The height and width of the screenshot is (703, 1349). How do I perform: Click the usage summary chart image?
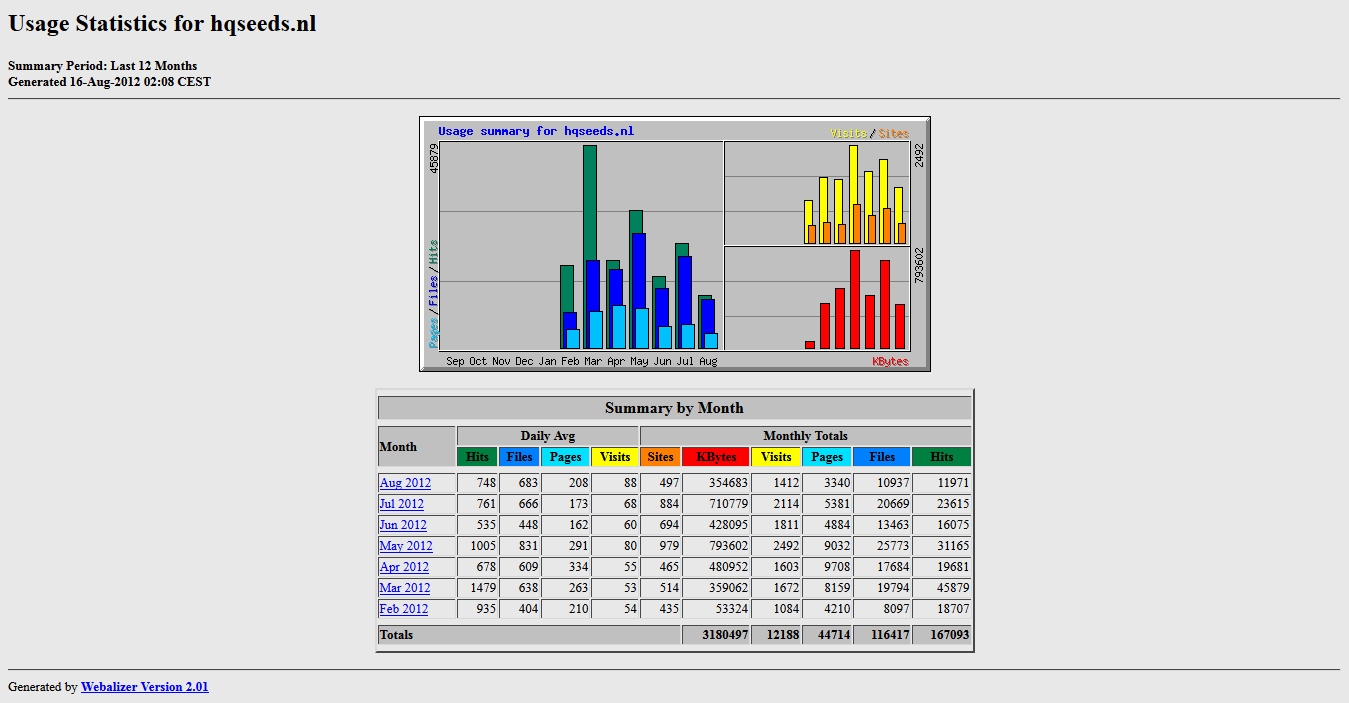pos(674,244)
